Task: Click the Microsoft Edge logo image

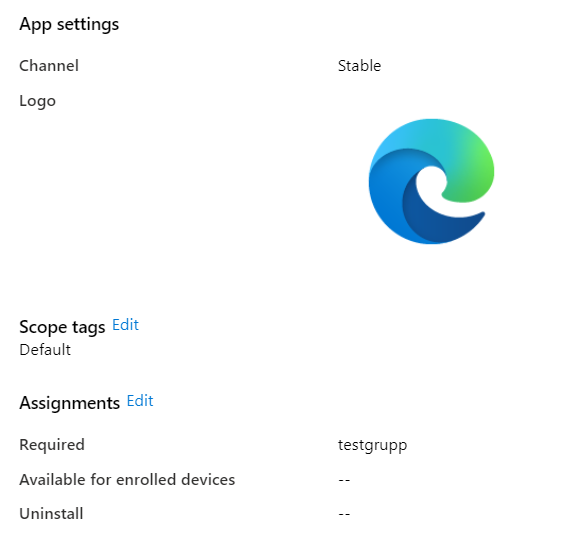Action: pyautogui.click(x=431, y=182)
